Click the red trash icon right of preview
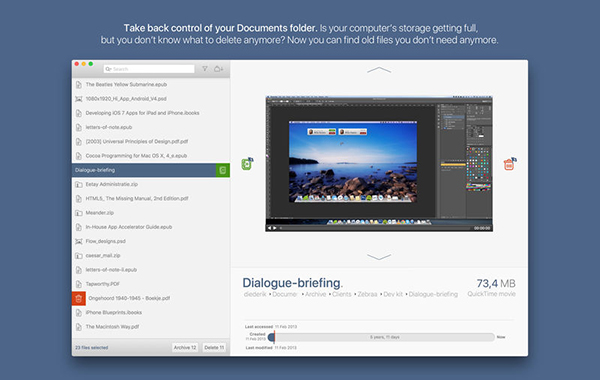 510,164
